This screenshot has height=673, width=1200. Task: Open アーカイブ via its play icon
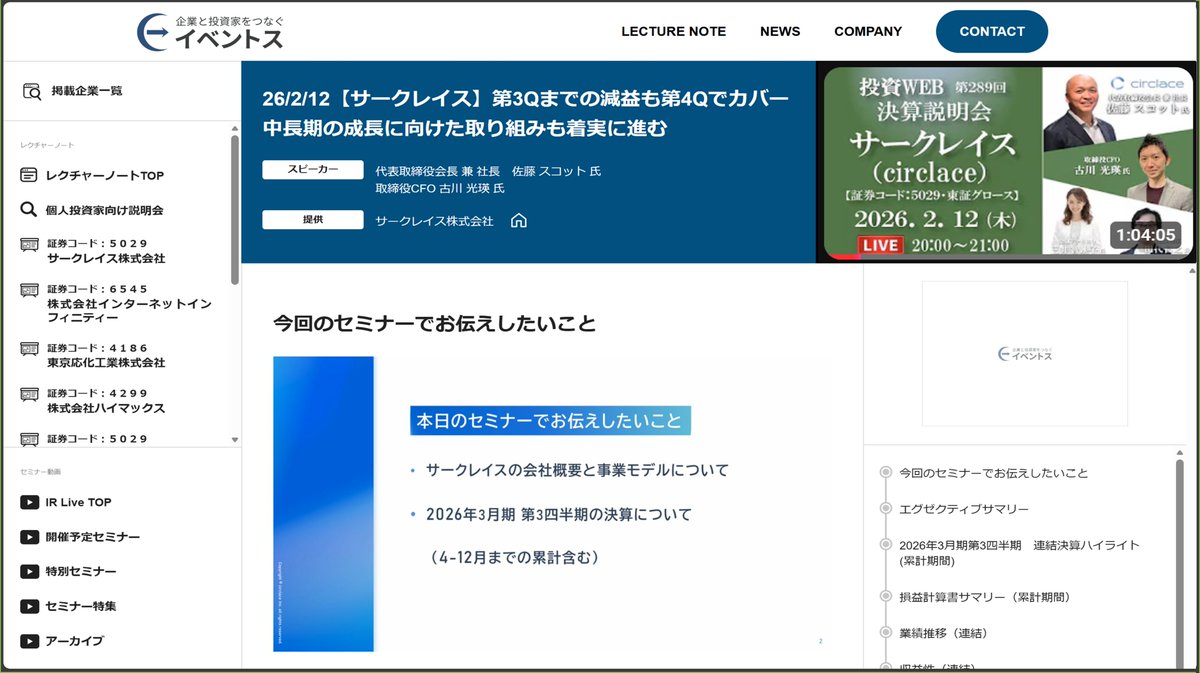pyautogui.click(x=31, y=641)
